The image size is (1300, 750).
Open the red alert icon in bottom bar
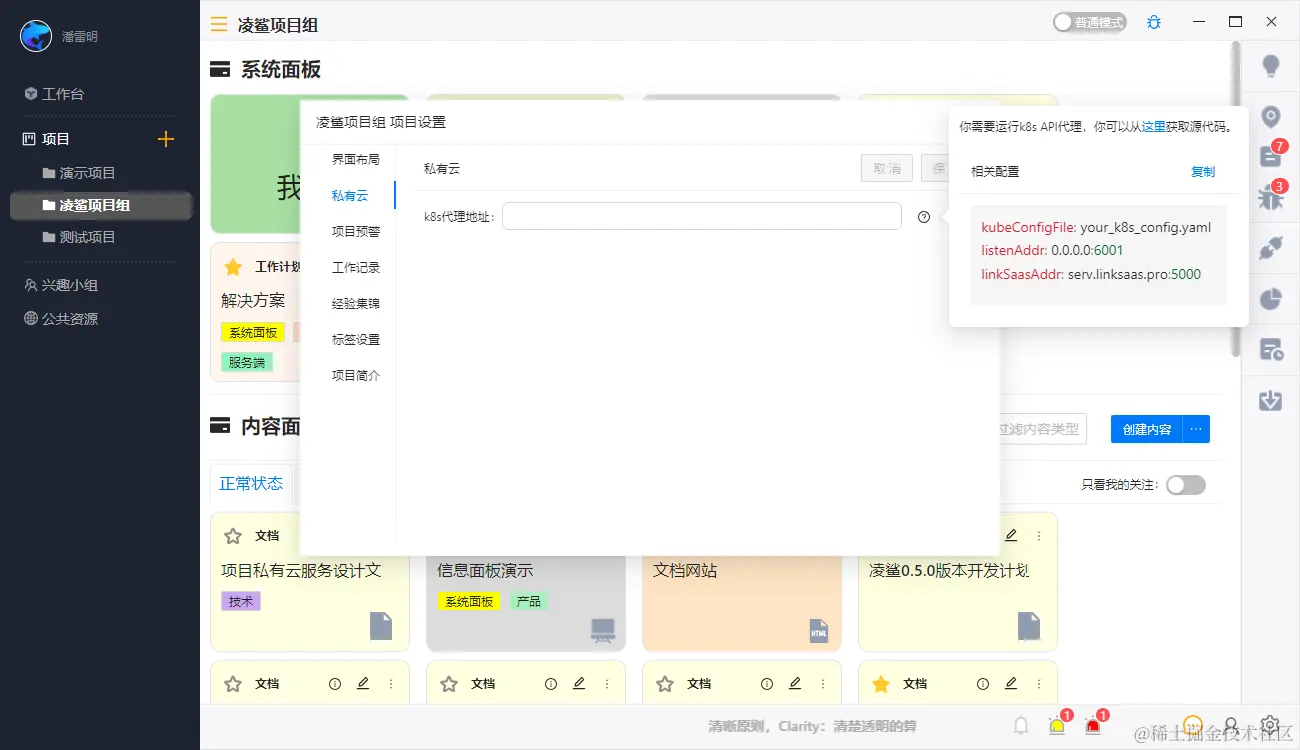pyautogui.click(x=1093, y=726)
